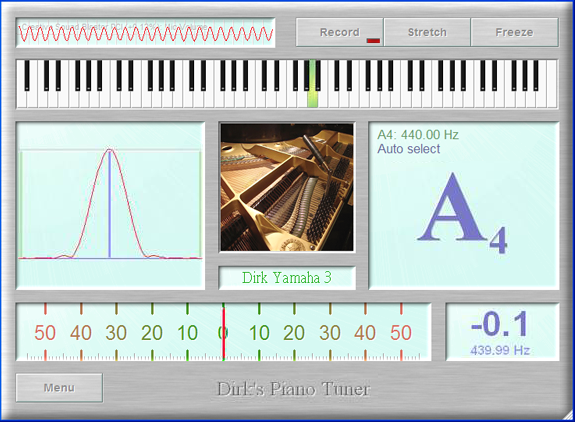Click the red needle on the cents scale
Image resolution: width=575 pixels, height=422 pixels.
pos(223,332)
